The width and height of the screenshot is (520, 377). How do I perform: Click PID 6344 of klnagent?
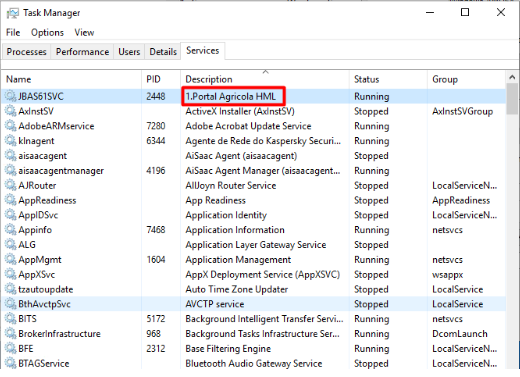[156, 141]
